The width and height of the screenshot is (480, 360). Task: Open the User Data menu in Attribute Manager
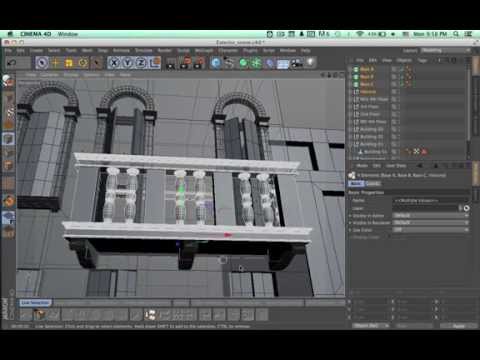[x=396, y=166]
